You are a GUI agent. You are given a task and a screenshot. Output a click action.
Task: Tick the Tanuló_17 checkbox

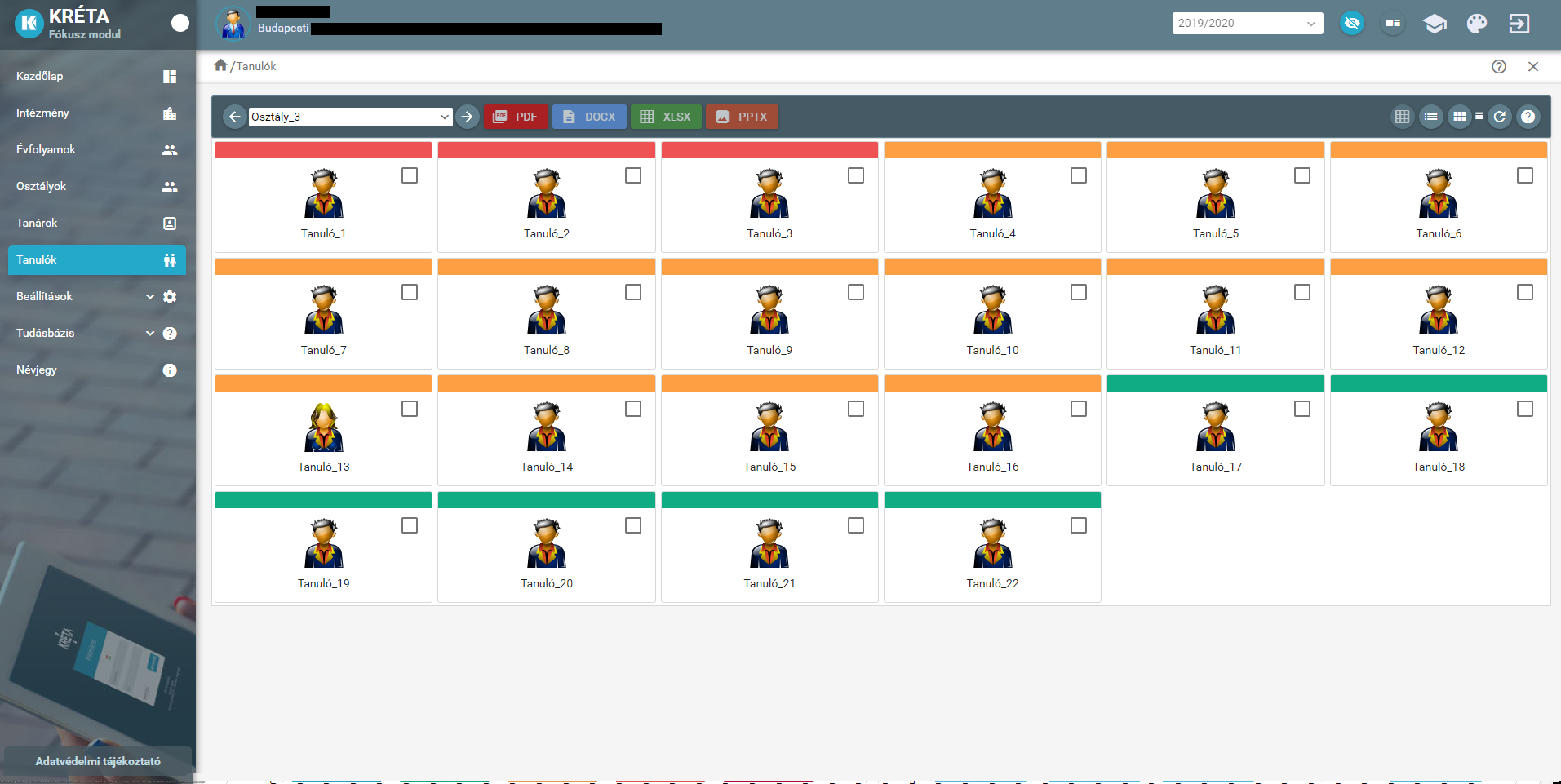pyautogui.click(x=1302, y=409)
